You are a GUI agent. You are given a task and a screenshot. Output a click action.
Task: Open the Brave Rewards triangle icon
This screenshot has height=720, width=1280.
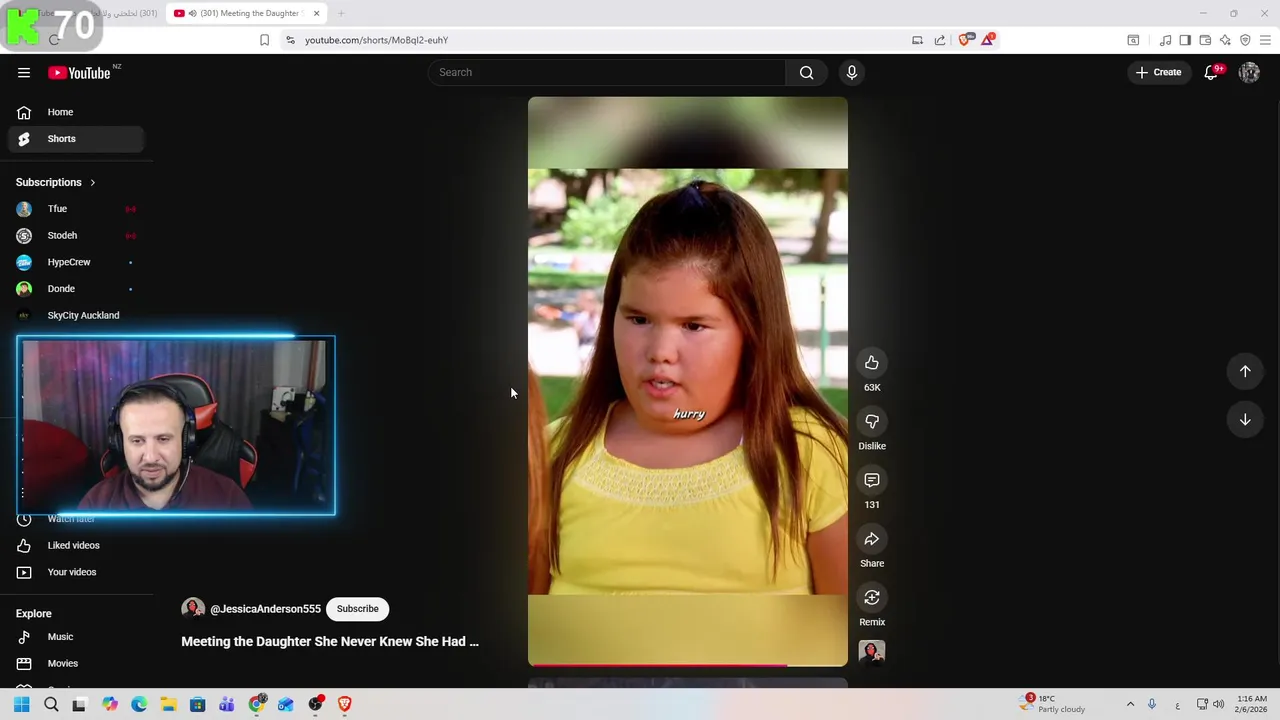(988, 40)
